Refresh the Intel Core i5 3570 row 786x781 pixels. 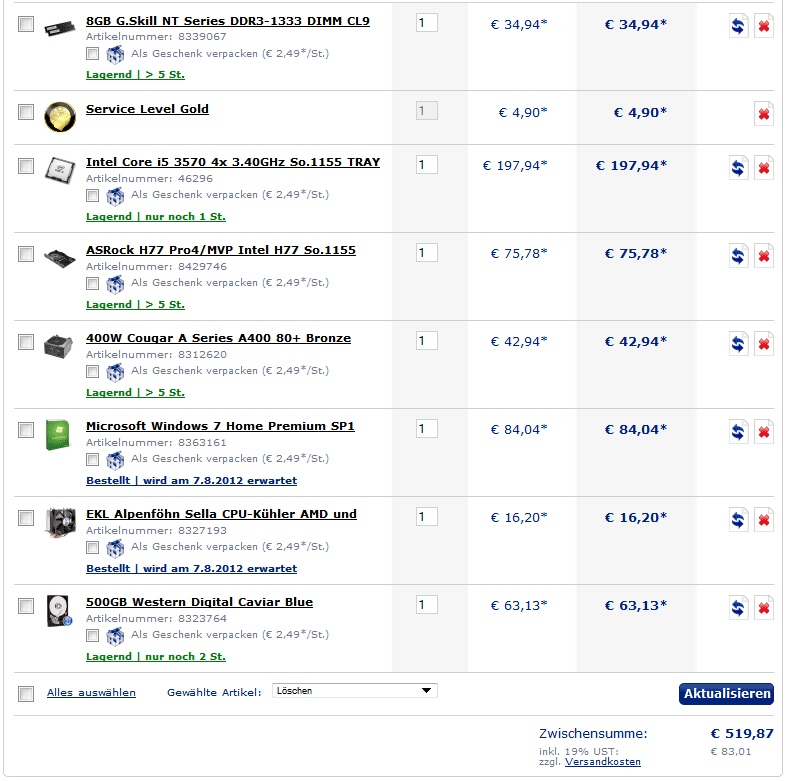pos(738,168)
